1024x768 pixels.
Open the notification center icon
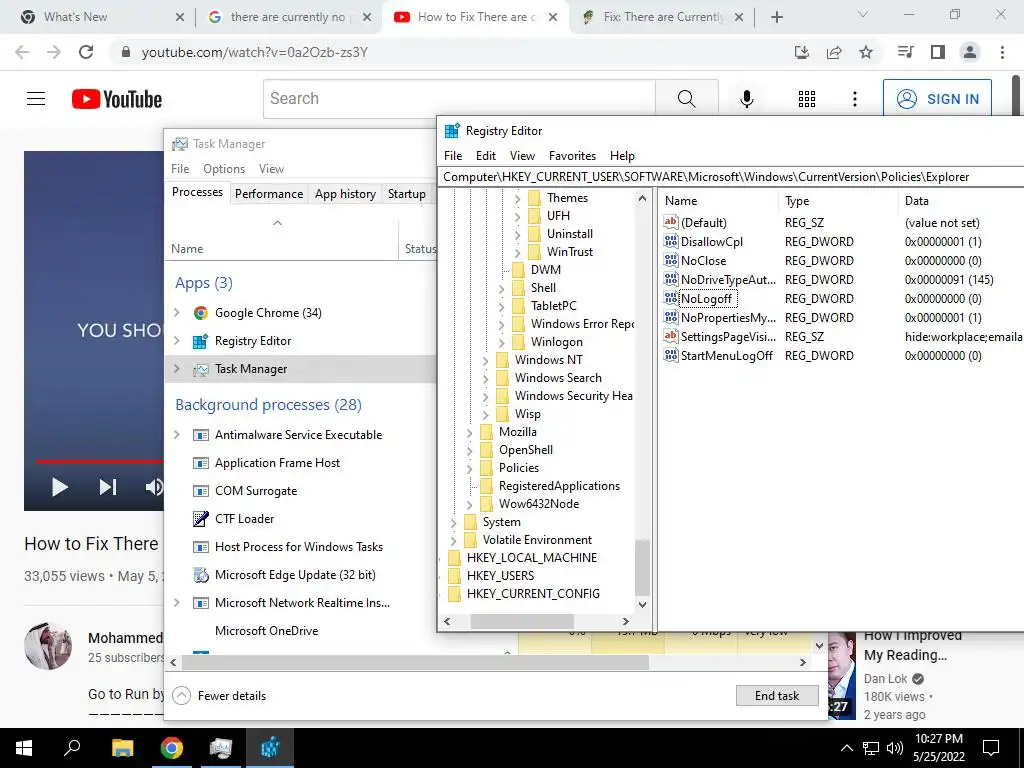coord(991,748)
